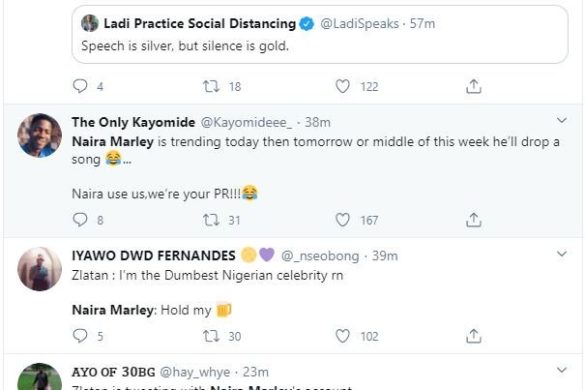Reply to IYAWO DWD FERNANDES tweet
The width and height of the screenshot is (585, 390).
(x=80, y=336)
